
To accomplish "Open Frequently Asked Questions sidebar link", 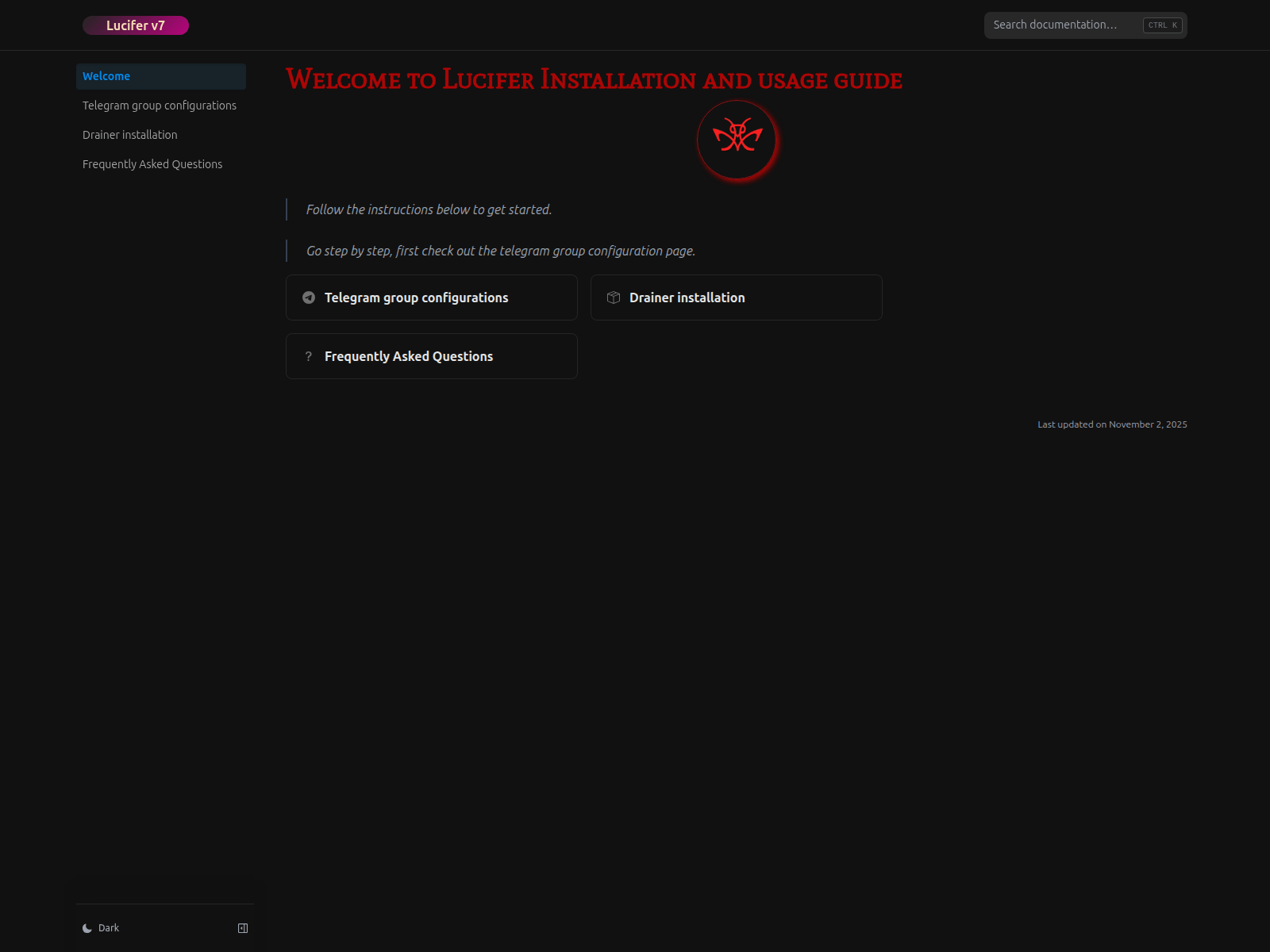I will [161, 164].
